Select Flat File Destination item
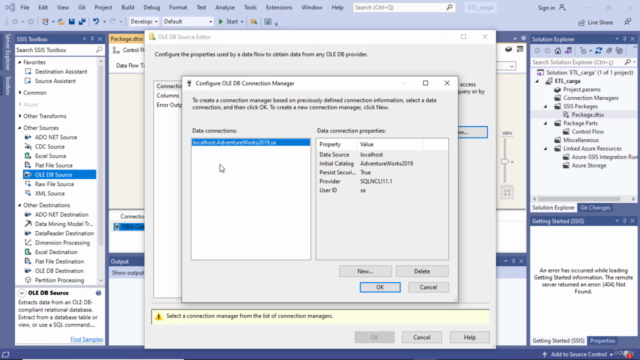Screen dimensions: 640x360 tap(59, 261)
